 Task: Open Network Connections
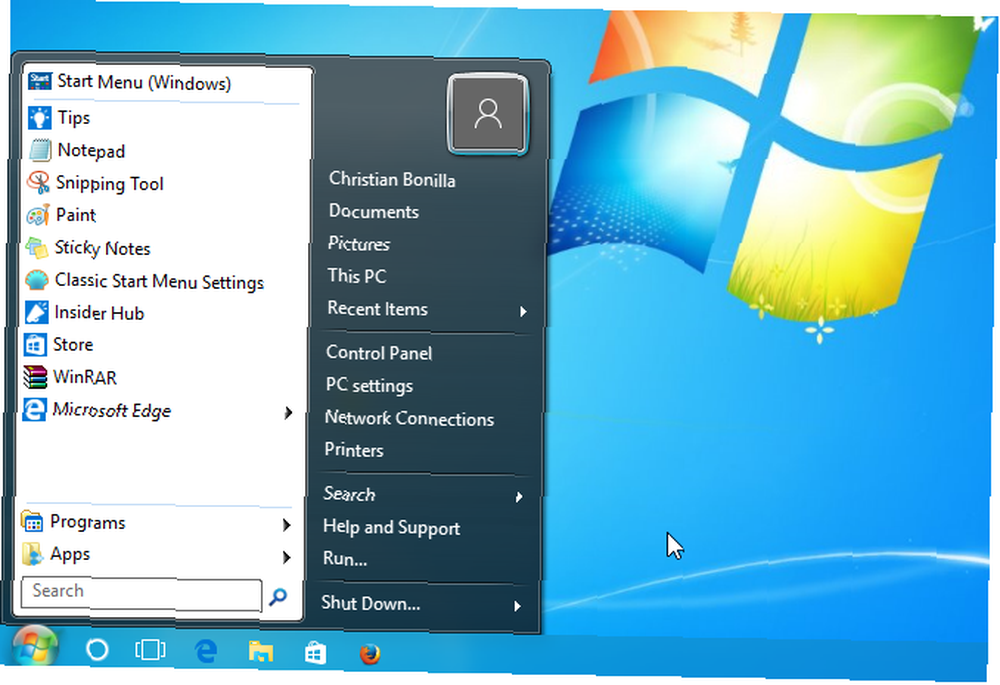[x=409, y=418]
